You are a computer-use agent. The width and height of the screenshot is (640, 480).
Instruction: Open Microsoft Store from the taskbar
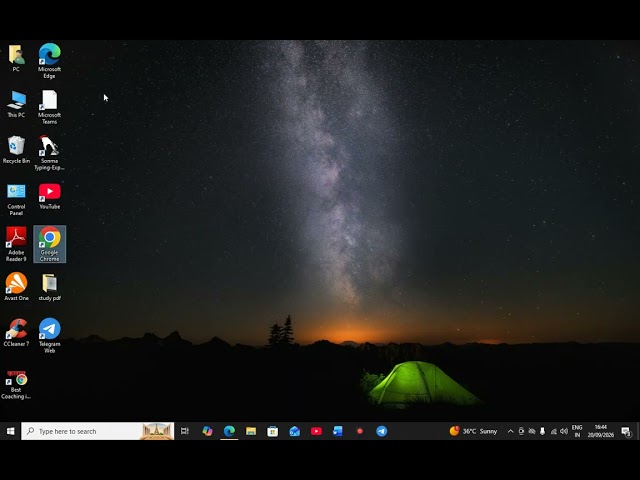point(273,431)
